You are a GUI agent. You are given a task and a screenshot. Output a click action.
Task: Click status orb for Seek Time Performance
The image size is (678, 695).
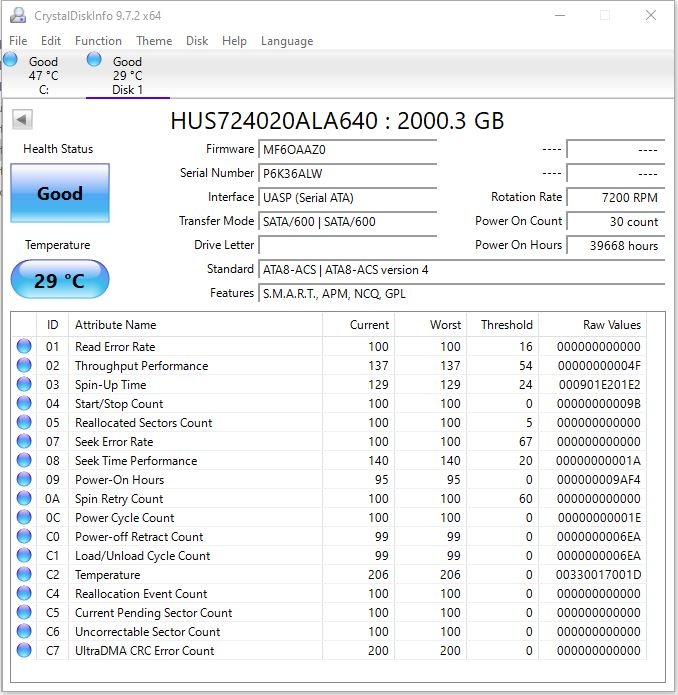(24, 461)
